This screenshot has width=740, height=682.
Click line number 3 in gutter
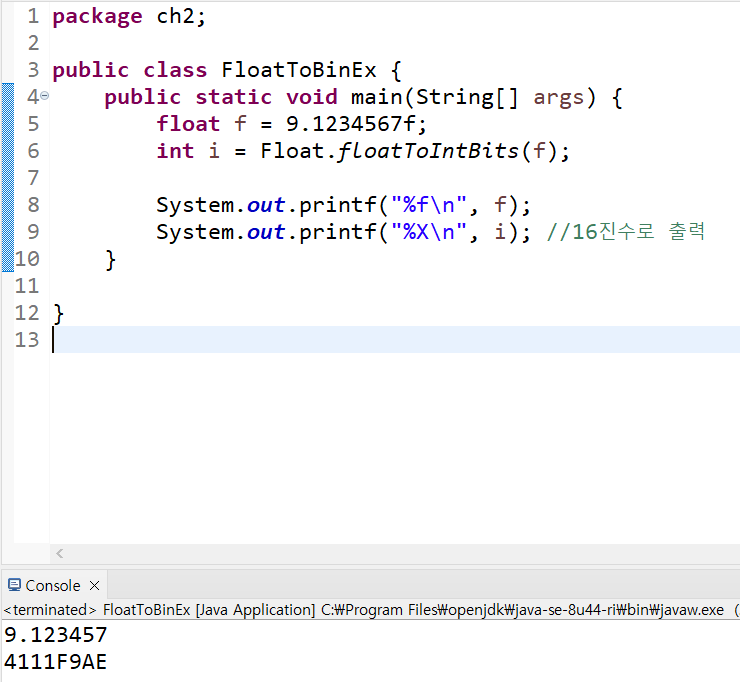[x=33, y=70]
